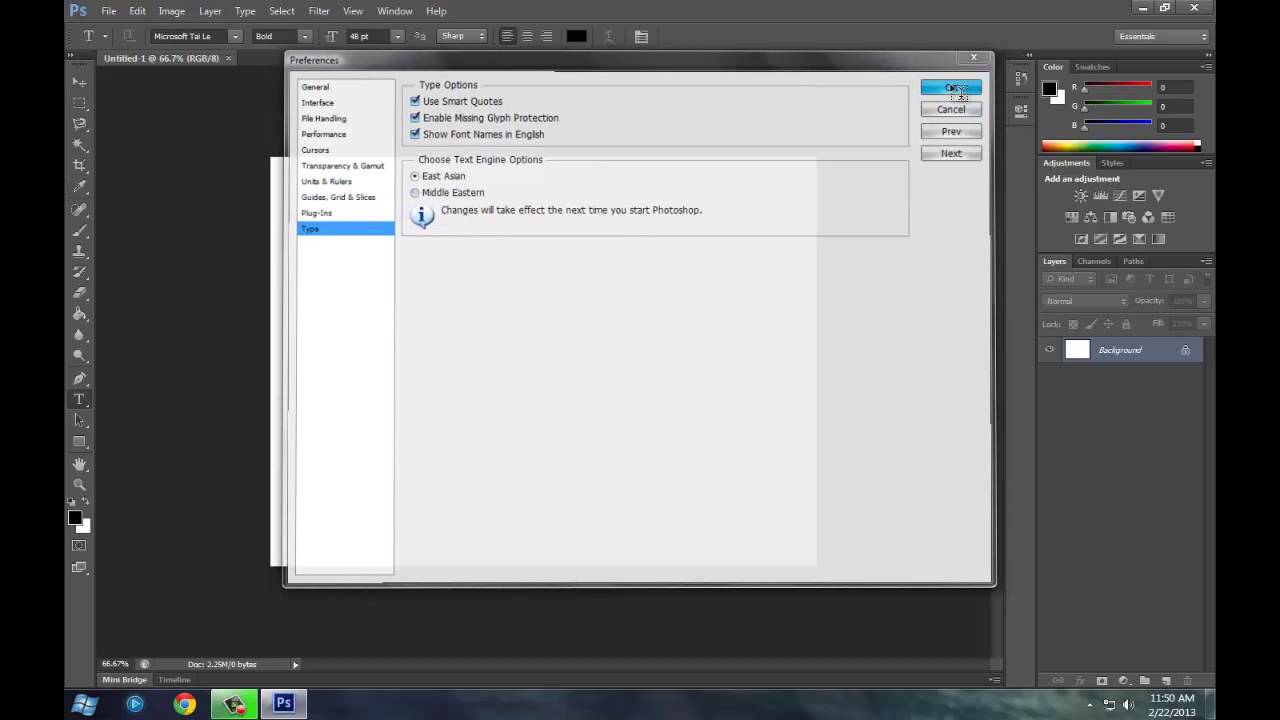Open the Essentials workspace dropdown
Image resolution: width=1280 pixels, height=720 pixels.
click(1163, 36)
